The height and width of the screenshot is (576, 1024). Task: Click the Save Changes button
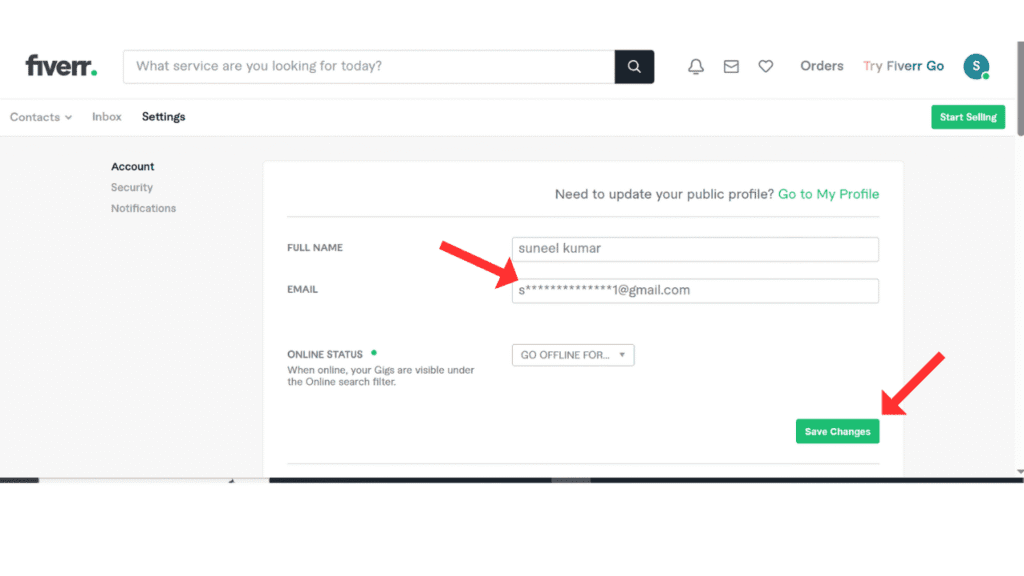[x=837, y=430]
